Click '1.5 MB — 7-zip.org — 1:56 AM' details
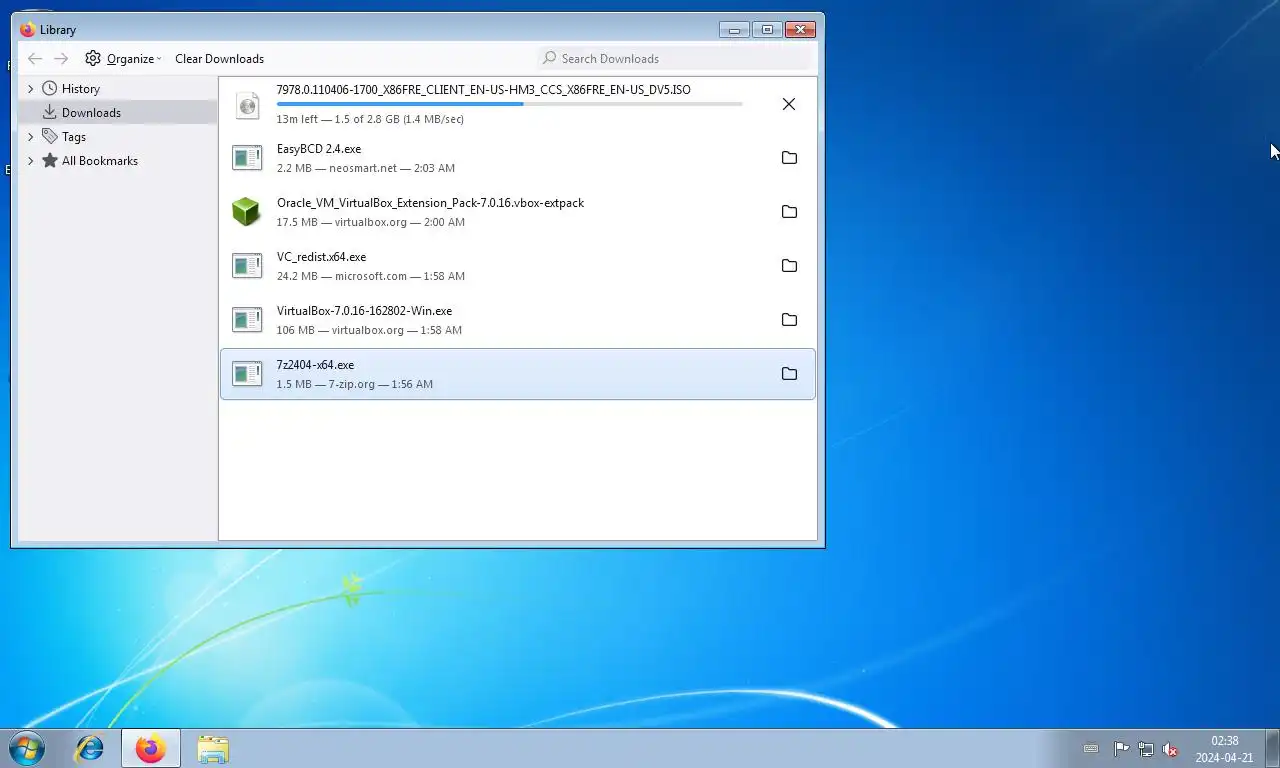1280x768 pixels. click(355, 384)
